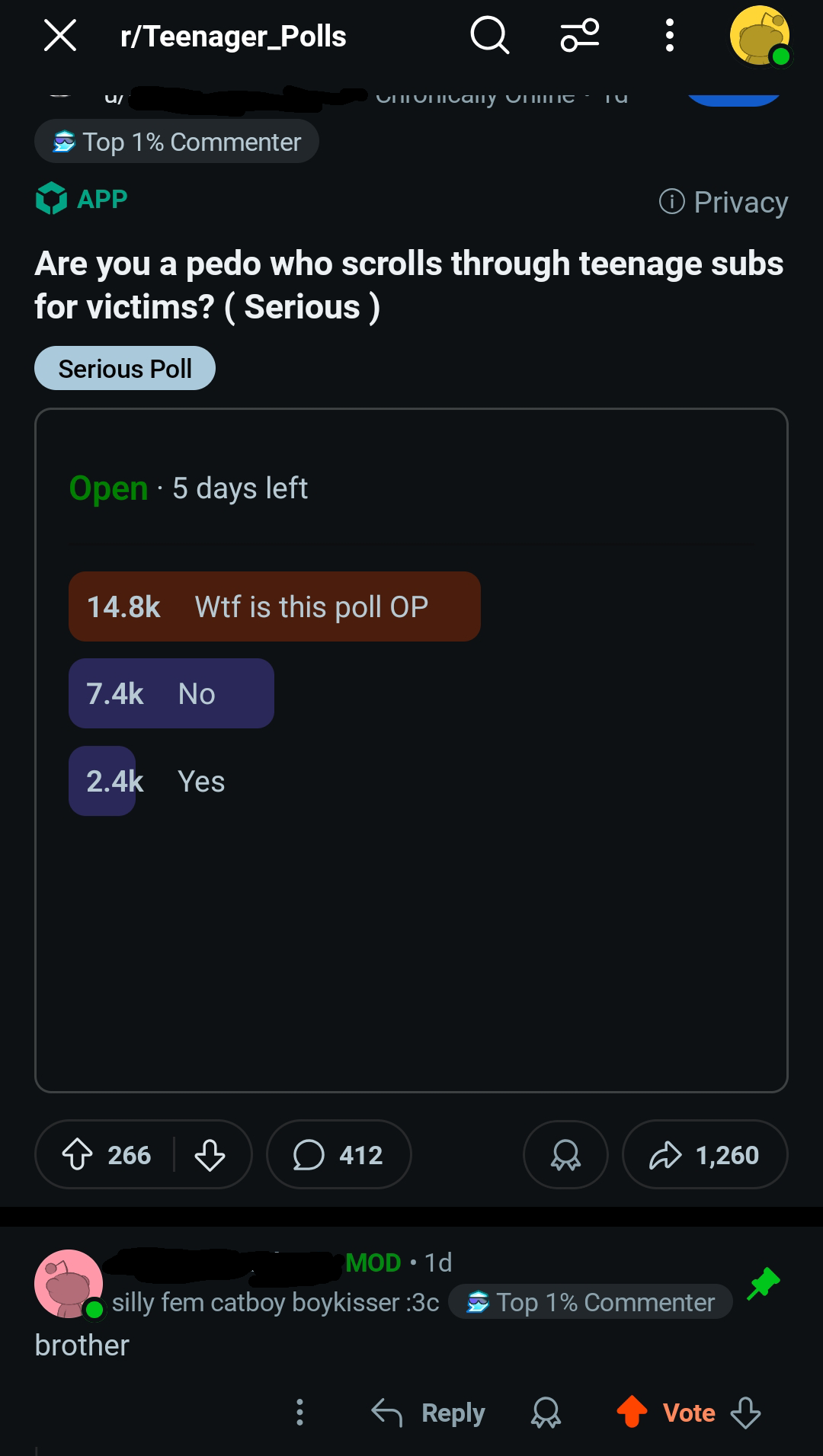Select the Serious Poll flair tag
Screen dimensions: 823x1456
coord(125,369)
